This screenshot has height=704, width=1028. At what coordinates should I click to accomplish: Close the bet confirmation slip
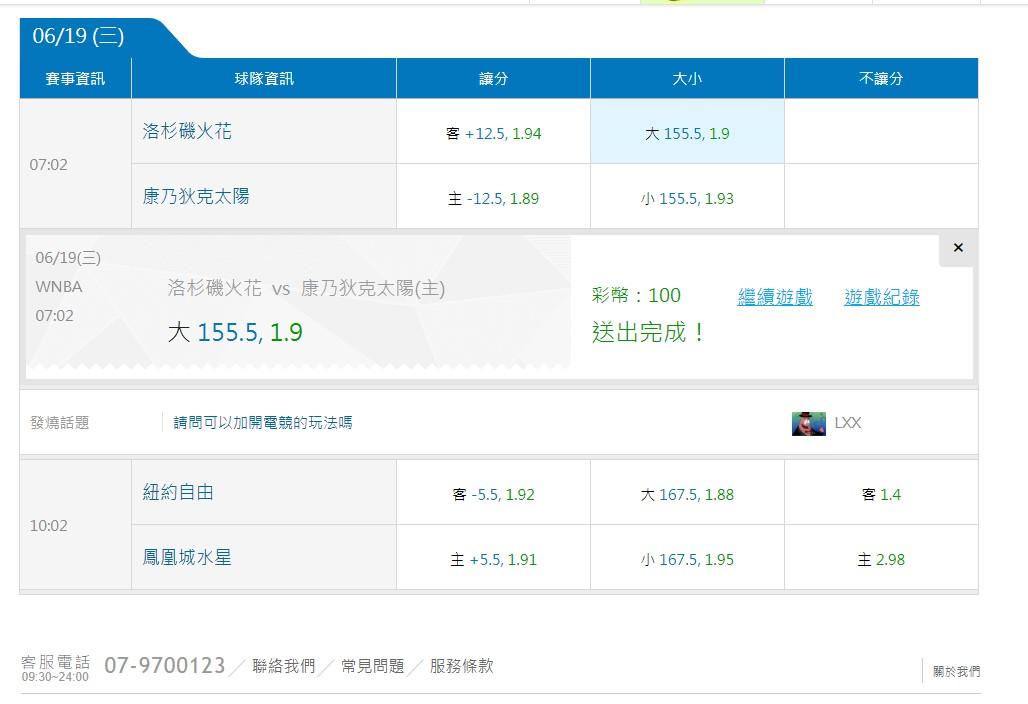[958, 248]
